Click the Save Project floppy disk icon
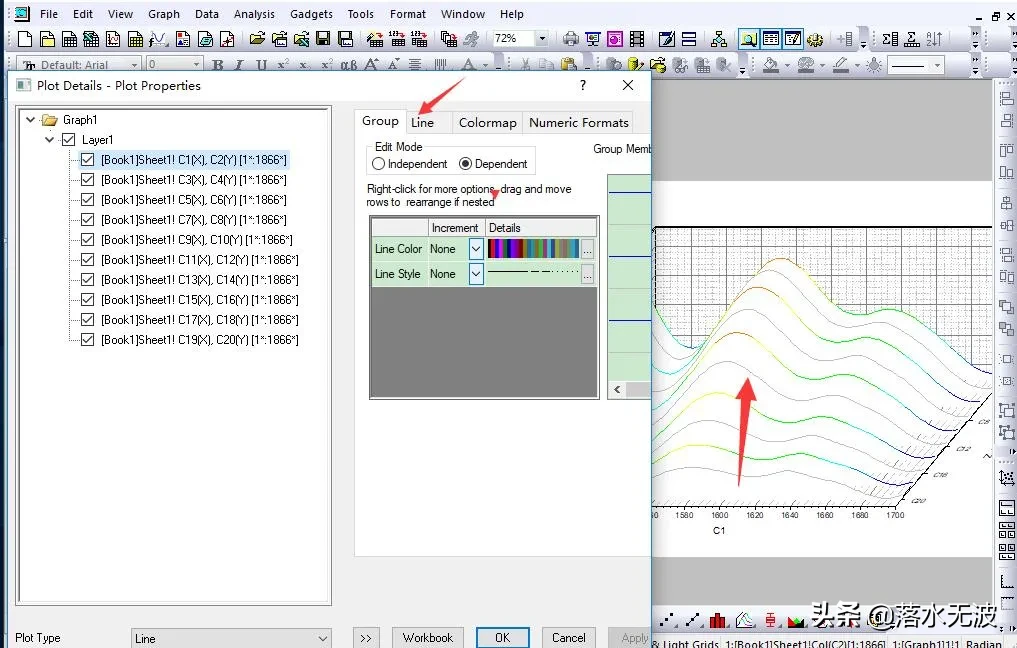1017x648 pixels. pos(323,39)
